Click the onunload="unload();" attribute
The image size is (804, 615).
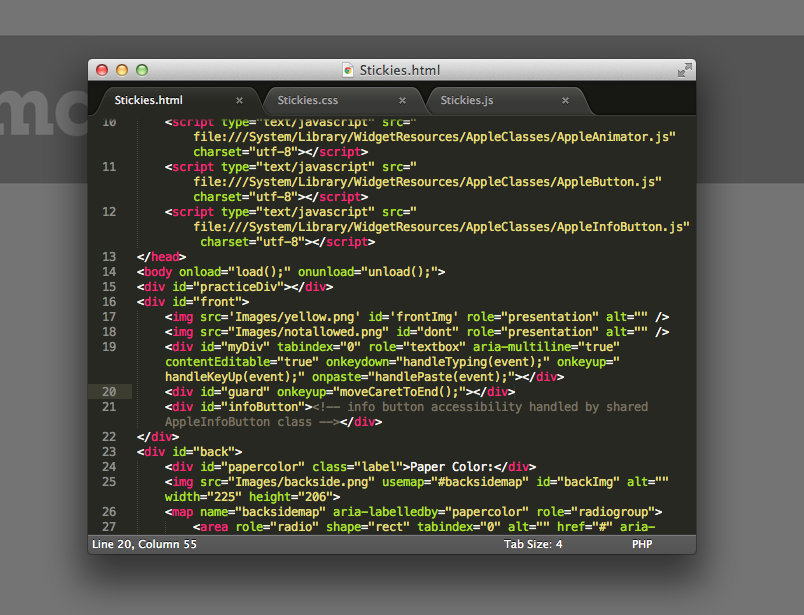[368, 272]
